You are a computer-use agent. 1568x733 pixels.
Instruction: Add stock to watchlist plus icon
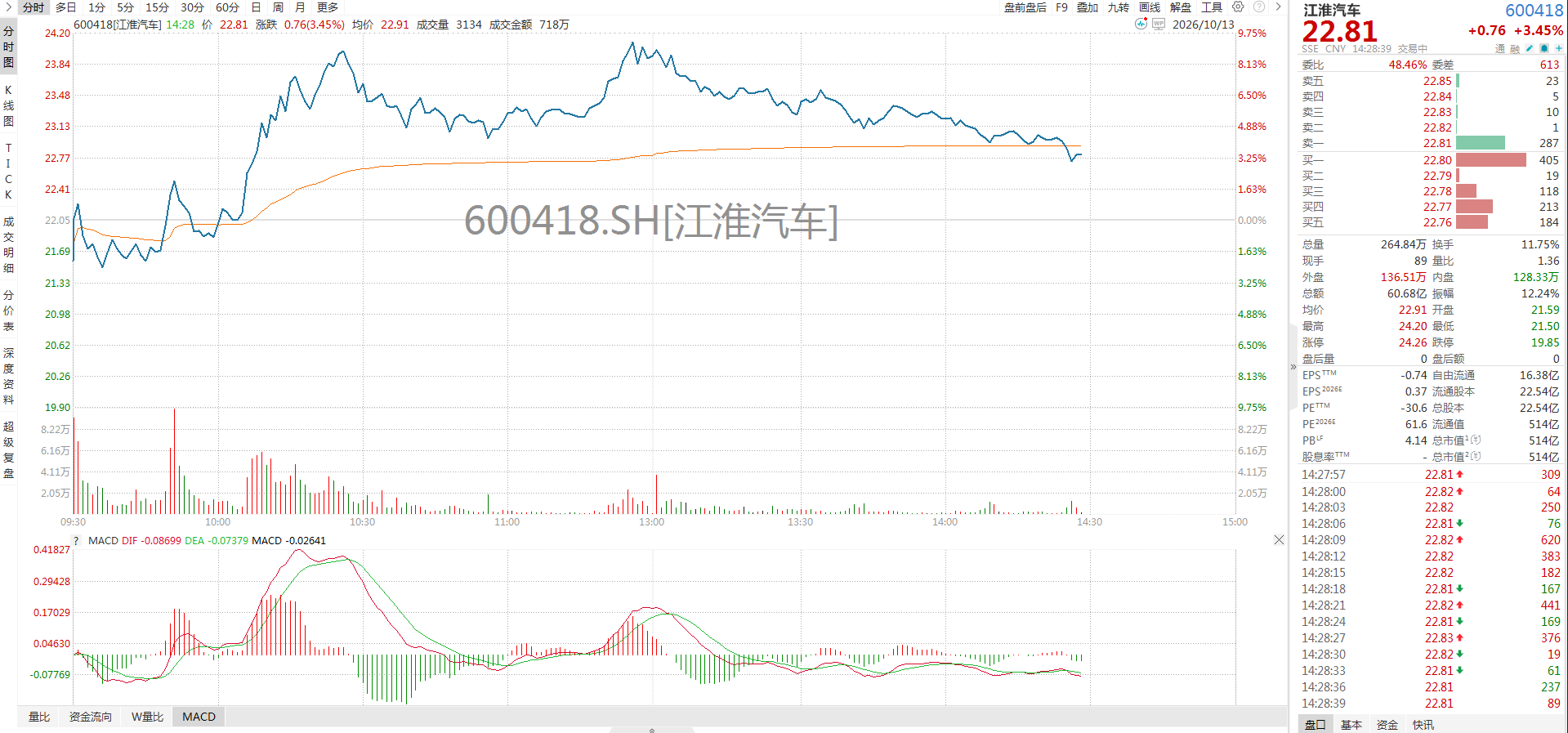[x=1559, y=48]
